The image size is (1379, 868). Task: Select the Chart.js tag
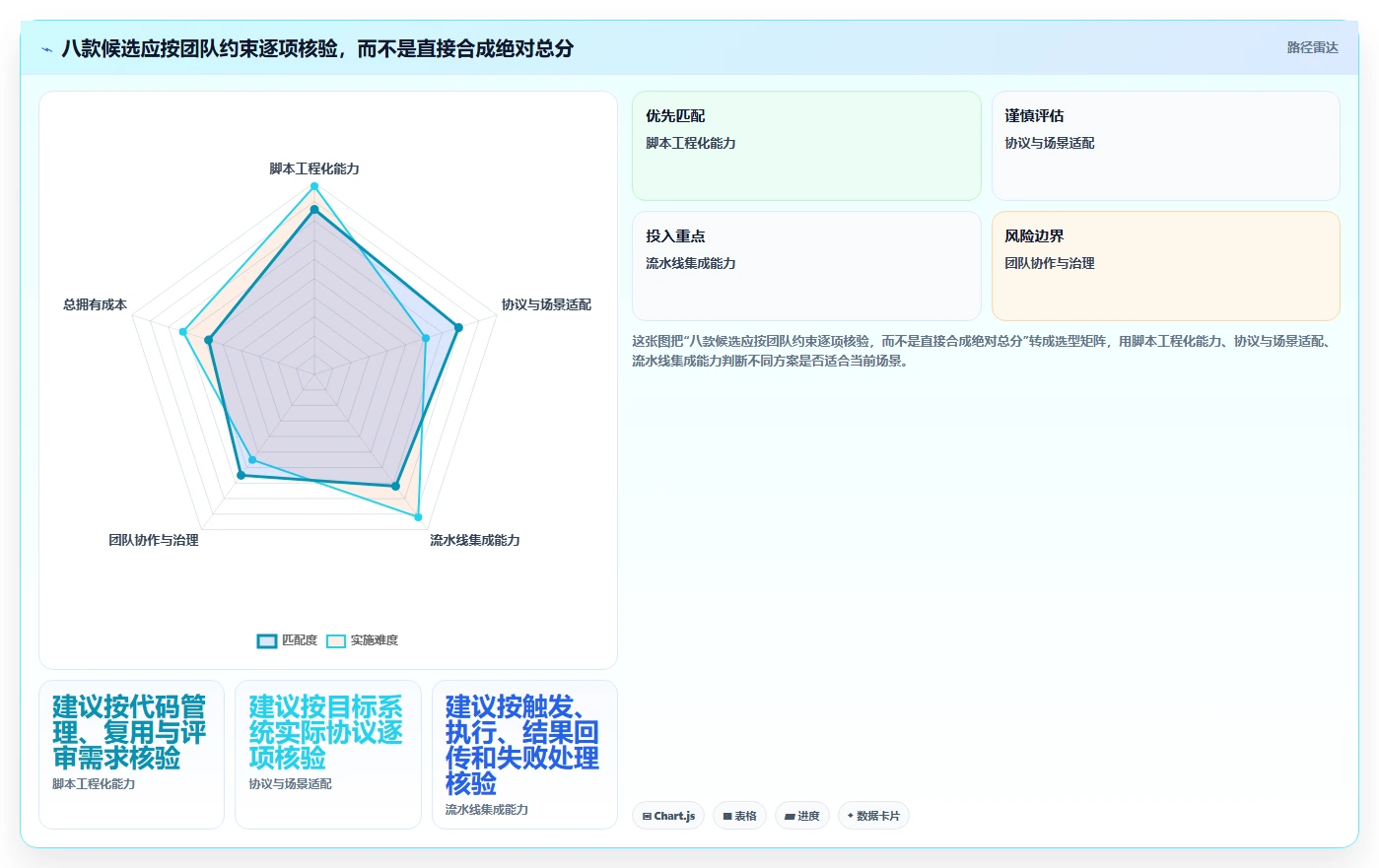point(668,816)
